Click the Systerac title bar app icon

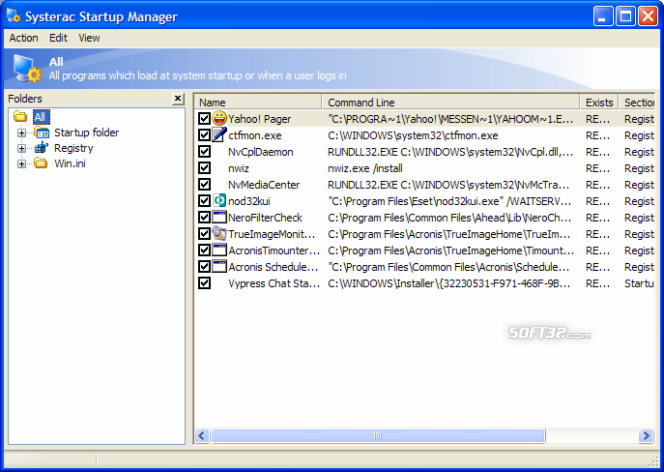pyautogui.click(x=13, y=16)
